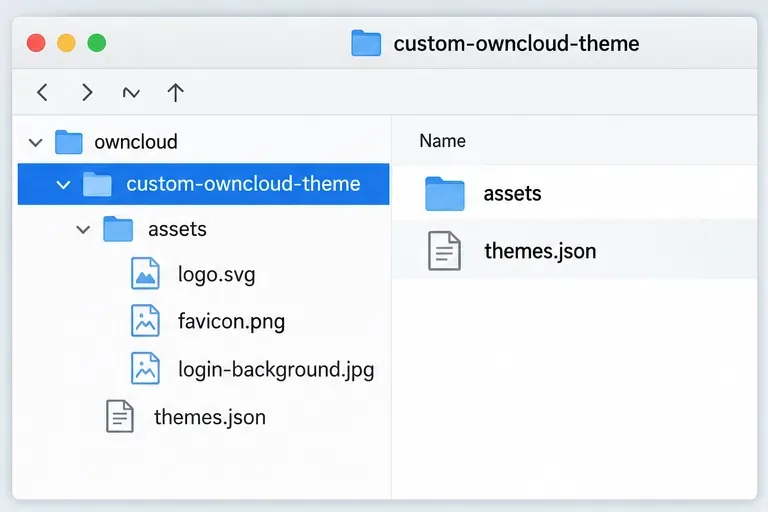Go back with the left arrow
768x512 pixels.
pyautogui.click(x=43, y=92)
